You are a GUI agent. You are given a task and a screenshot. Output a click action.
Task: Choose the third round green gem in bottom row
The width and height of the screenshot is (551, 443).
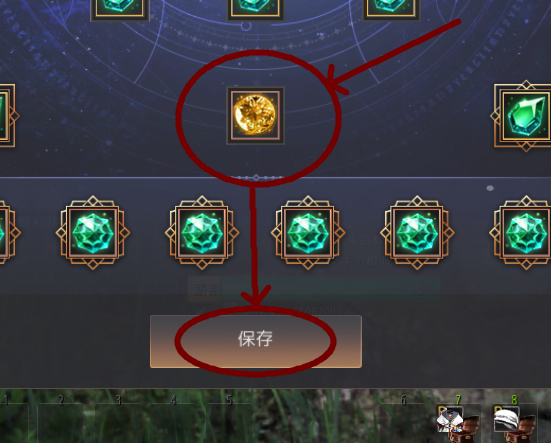click(308, 233)
